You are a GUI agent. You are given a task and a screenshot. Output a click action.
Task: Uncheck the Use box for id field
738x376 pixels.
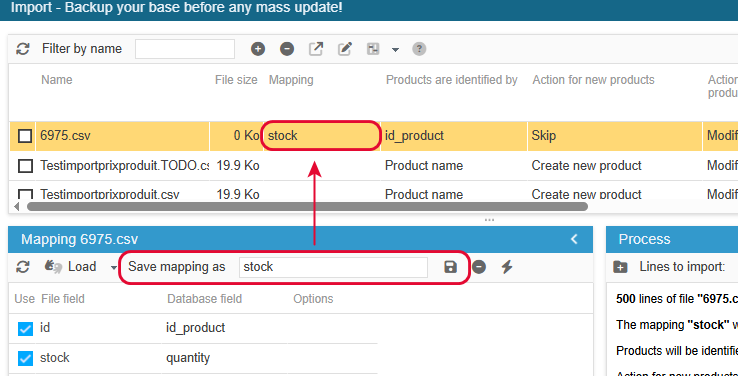pyautogui.click(x=25, y=328)
